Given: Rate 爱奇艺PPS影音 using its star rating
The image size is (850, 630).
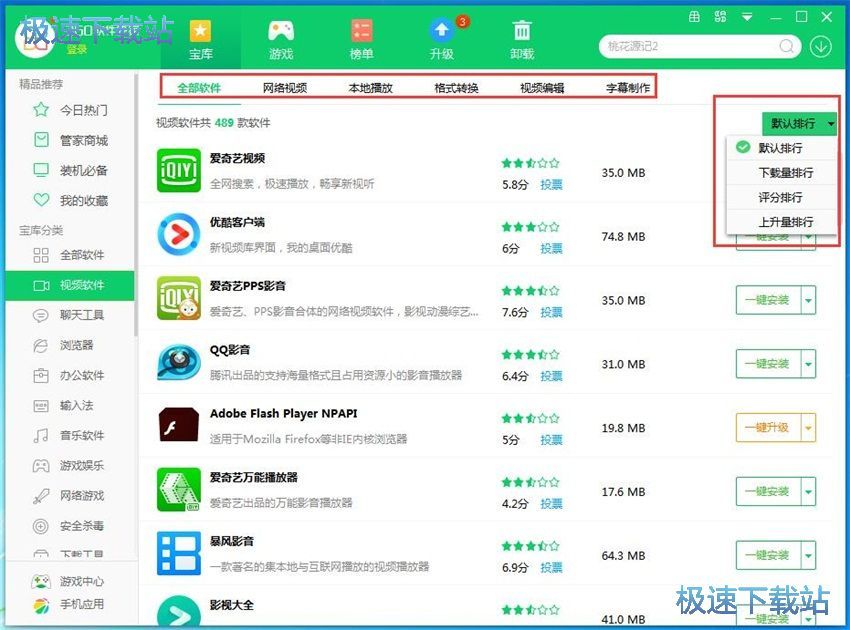Looking at the screenshot, I should click(530, 291).
